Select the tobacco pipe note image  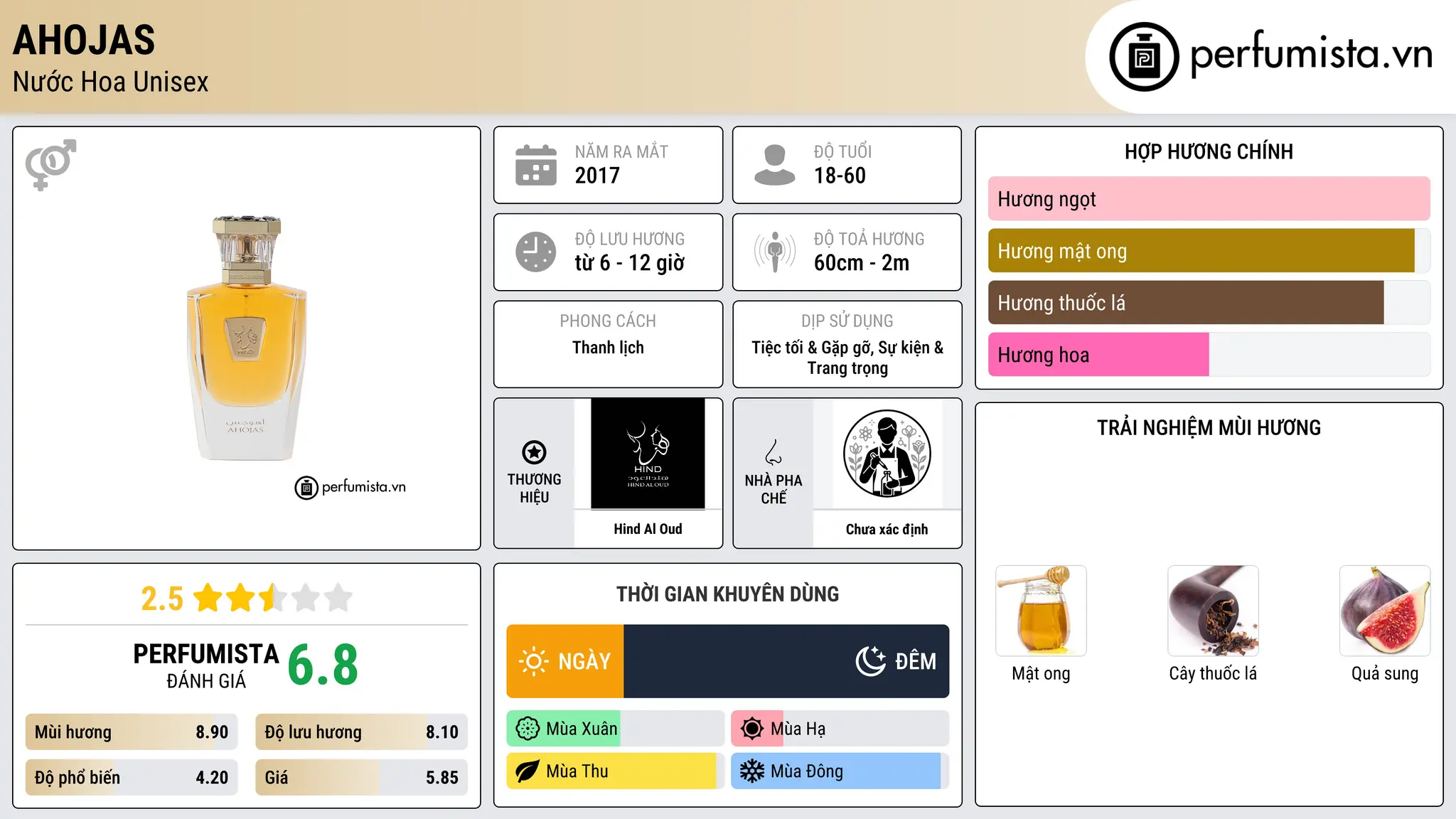tap(1213, 611)
